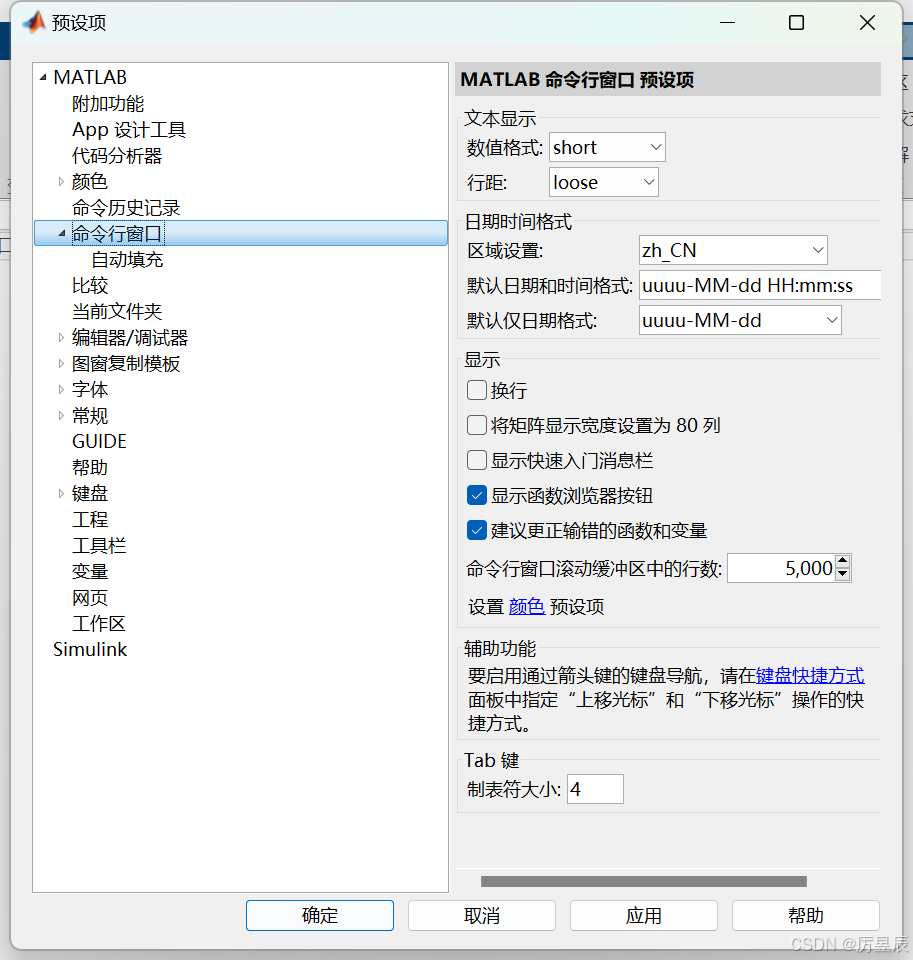This screenshot has height=960, width=913.
Task: Expand the 图窗复制模板 tree node arrow
Action: point(61,364)
